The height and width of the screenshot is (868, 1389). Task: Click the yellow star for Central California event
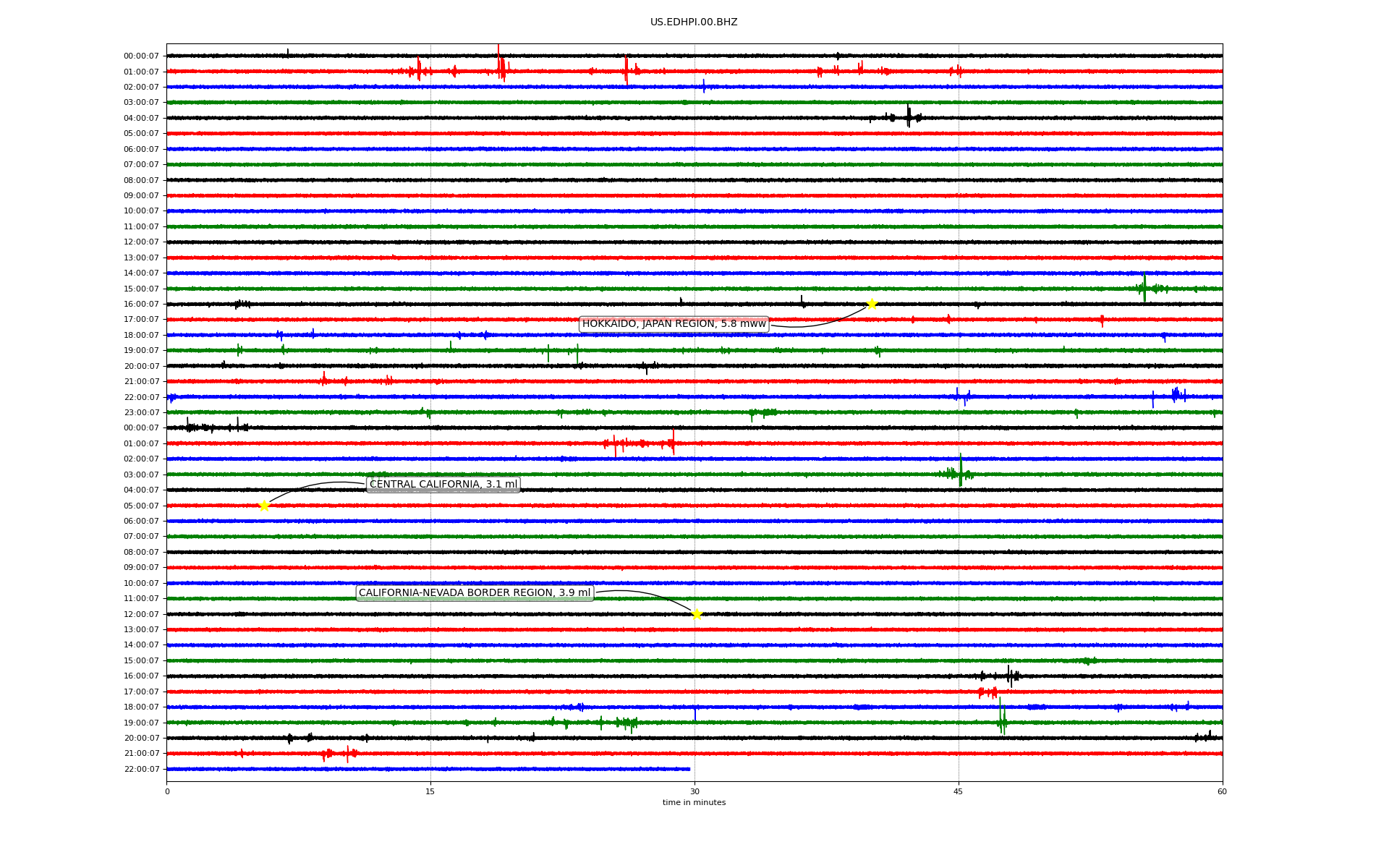point(264,506)
